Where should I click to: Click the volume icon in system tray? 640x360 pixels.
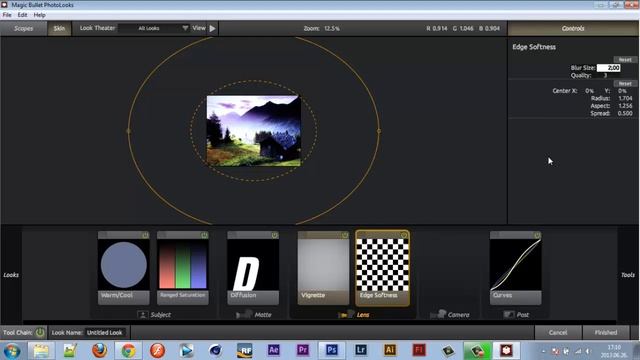(x=588, y=351)
